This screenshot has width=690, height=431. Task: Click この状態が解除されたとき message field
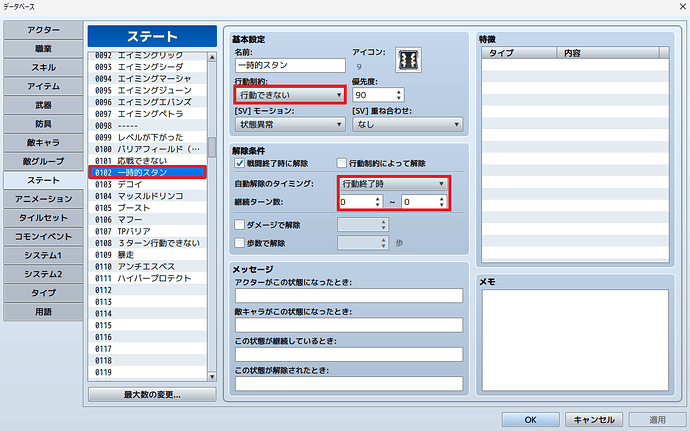point(349,383)
